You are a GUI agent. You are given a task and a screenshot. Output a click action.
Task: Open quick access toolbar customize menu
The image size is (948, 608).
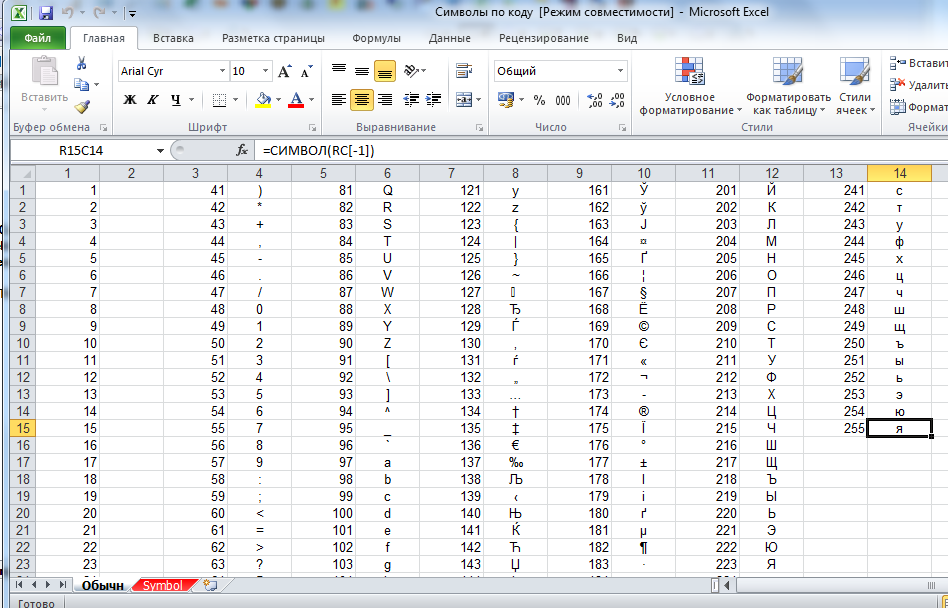coord(132,13)
